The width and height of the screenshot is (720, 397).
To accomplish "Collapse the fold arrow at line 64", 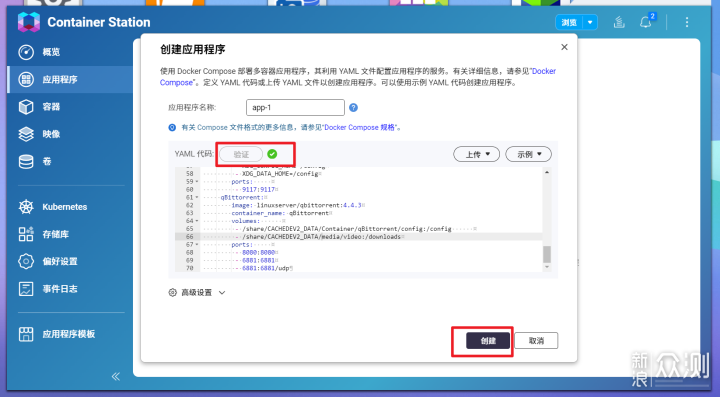I will pyautogui.click(x=197, y=221).
